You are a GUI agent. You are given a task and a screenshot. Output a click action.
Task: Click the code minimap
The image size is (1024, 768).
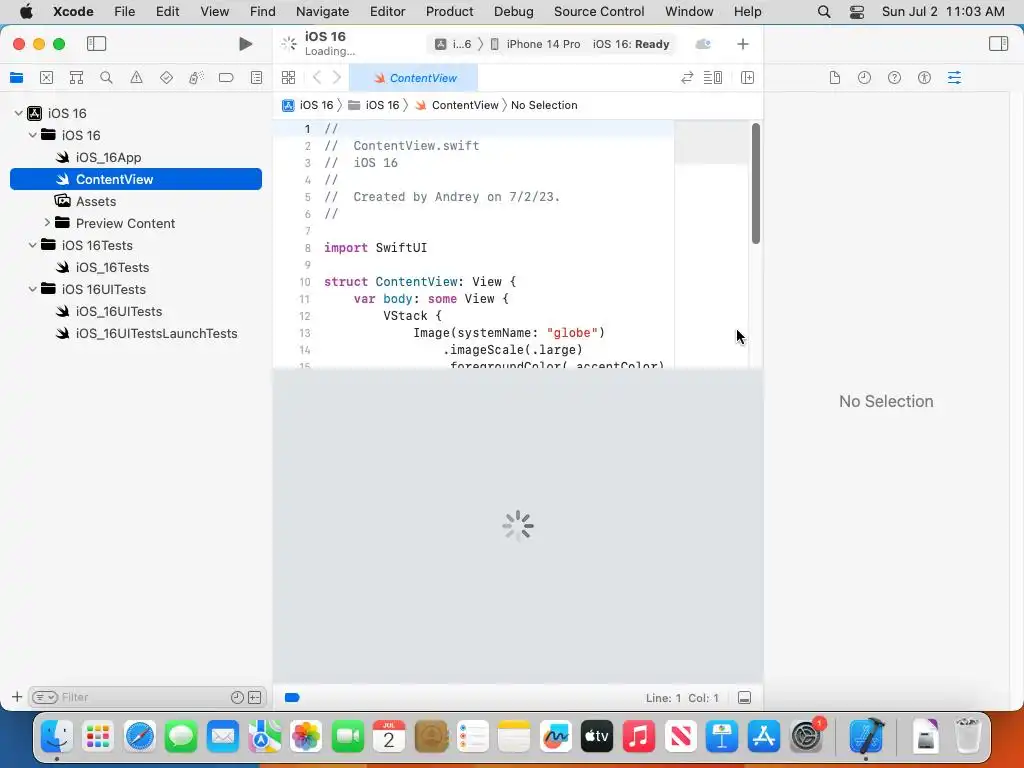711,243
